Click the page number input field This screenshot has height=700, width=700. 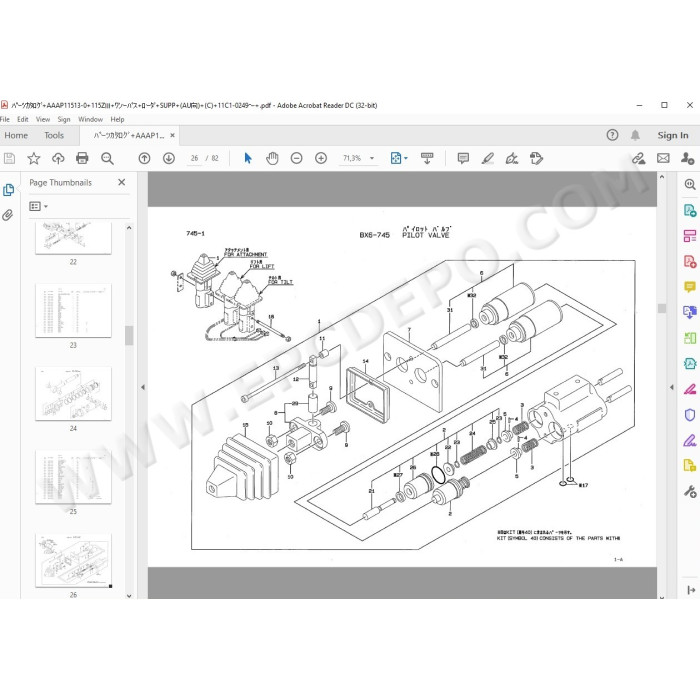(x=195, y=158)
